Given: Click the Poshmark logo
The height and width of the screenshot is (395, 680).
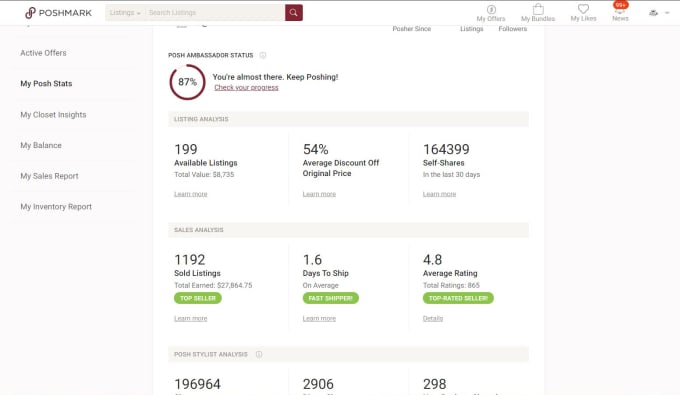Looking at the screenshot, I should (58, 13).
